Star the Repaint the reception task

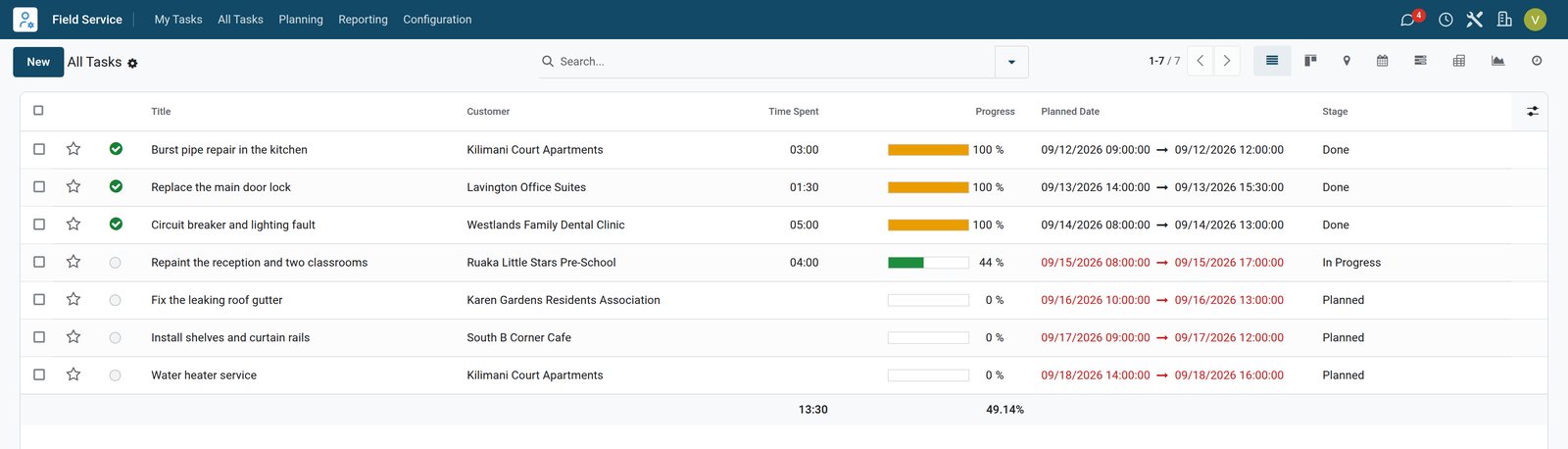(x=73, y=262)
